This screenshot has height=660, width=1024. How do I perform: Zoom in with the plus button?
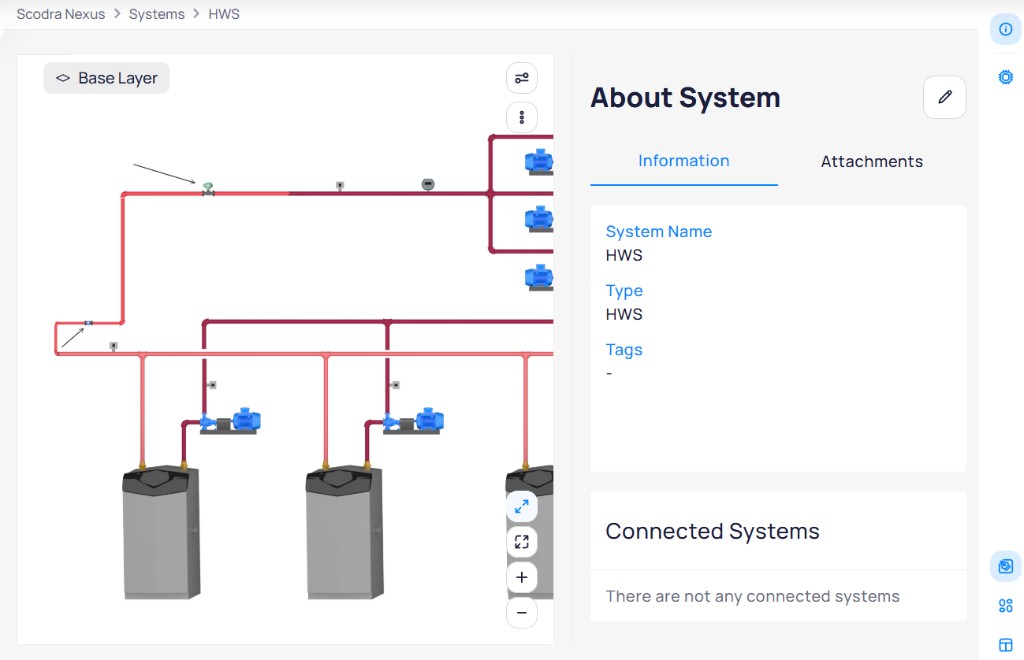click(522, 577)
